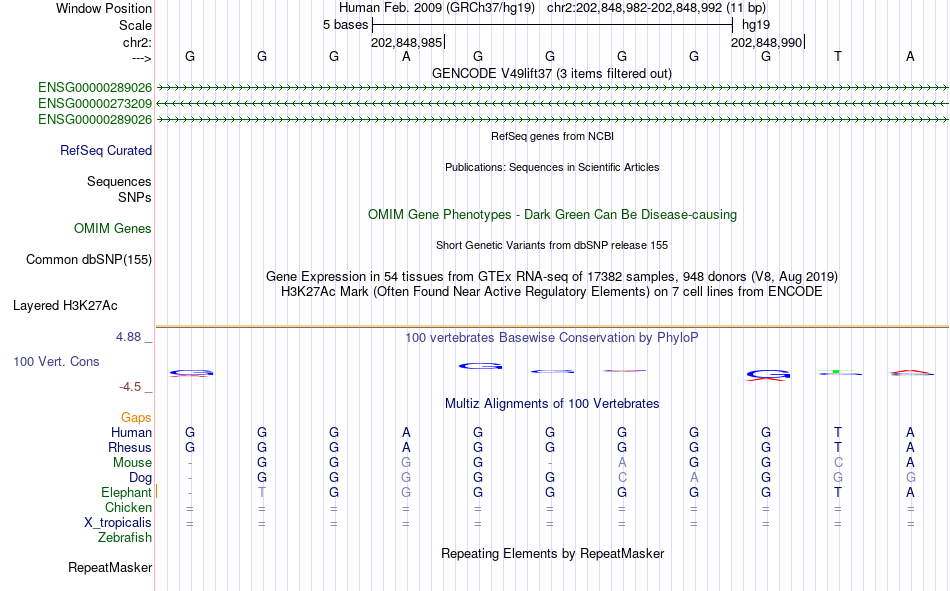
Task: Select the Dog species label
Action: (x=140, y=478)
